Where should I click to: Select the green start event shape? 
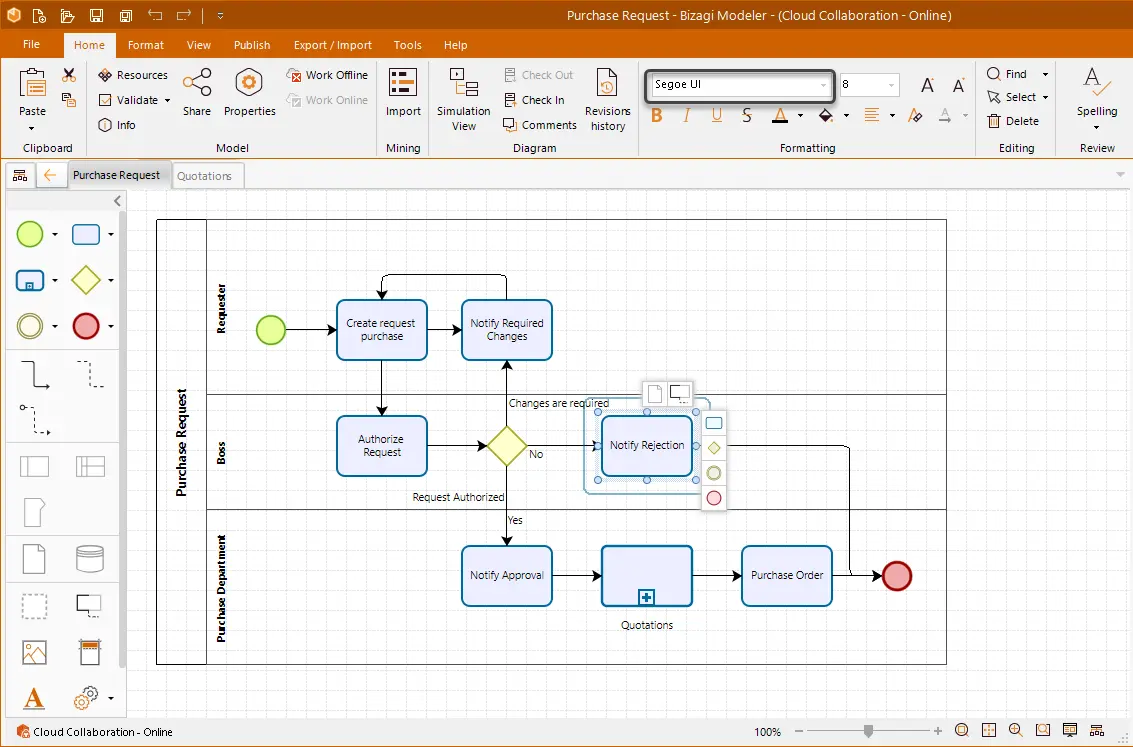coord(30,234)
